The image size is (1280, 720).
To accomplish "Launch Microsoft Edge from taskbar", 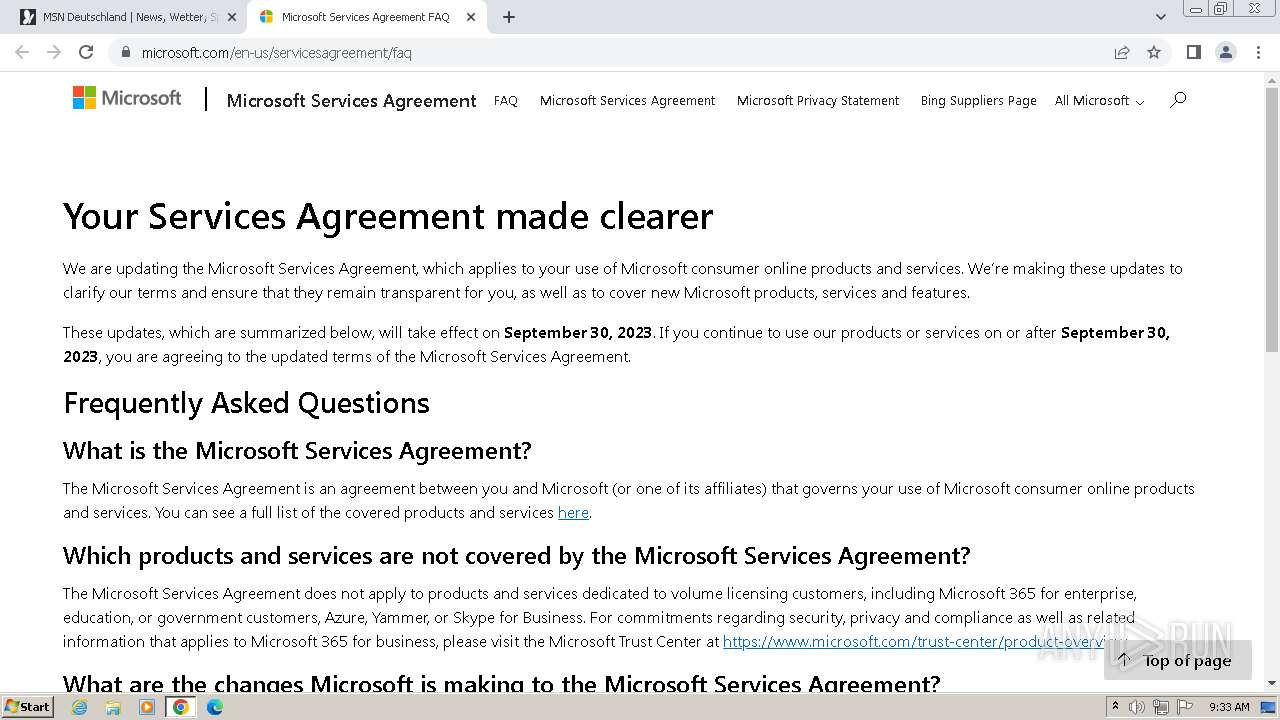I will click(215, 707).
